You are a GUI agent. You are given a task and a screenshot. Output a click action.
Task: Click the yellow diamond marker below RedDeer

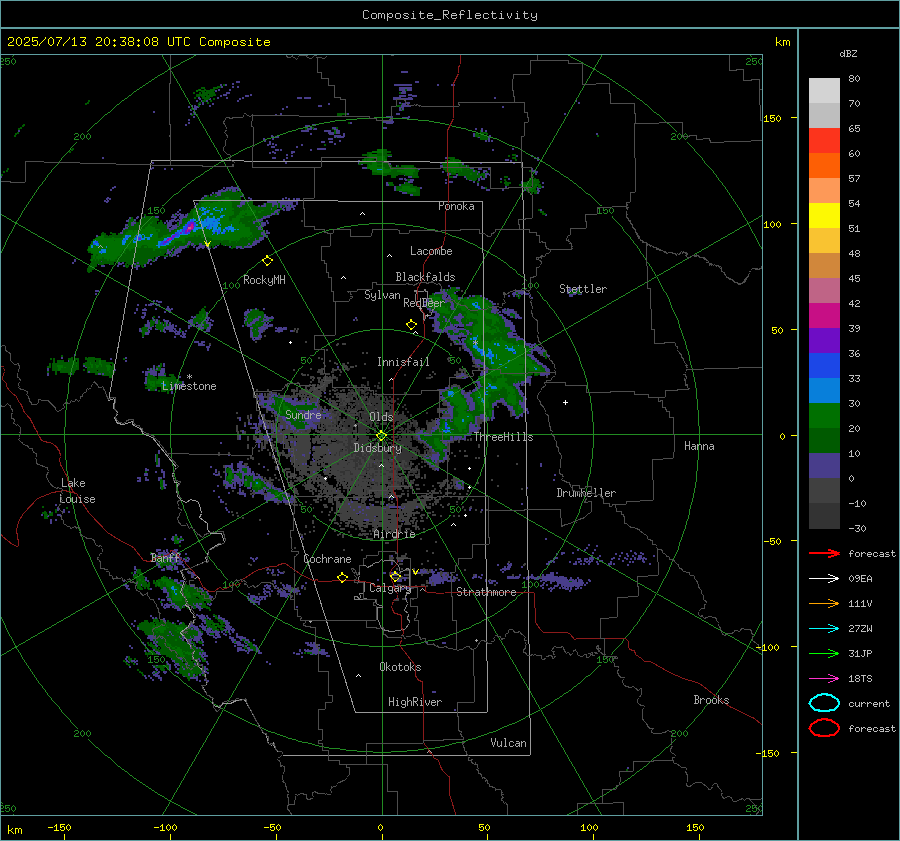[x=412, y=325]
